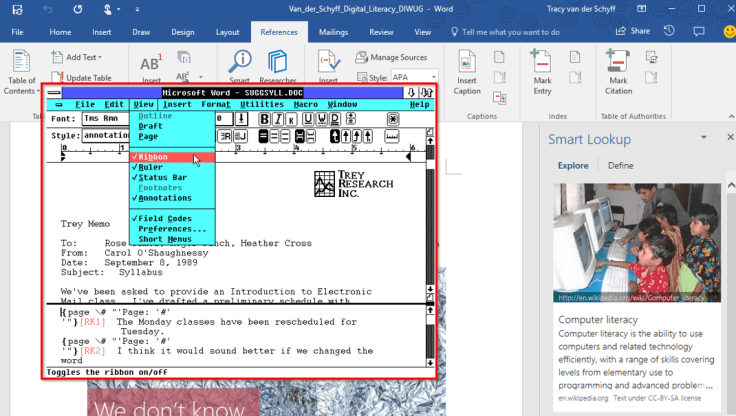Open the Smart Lookup pane options arrow
This screenshot has height=416, width=736.
click(706, 140)
